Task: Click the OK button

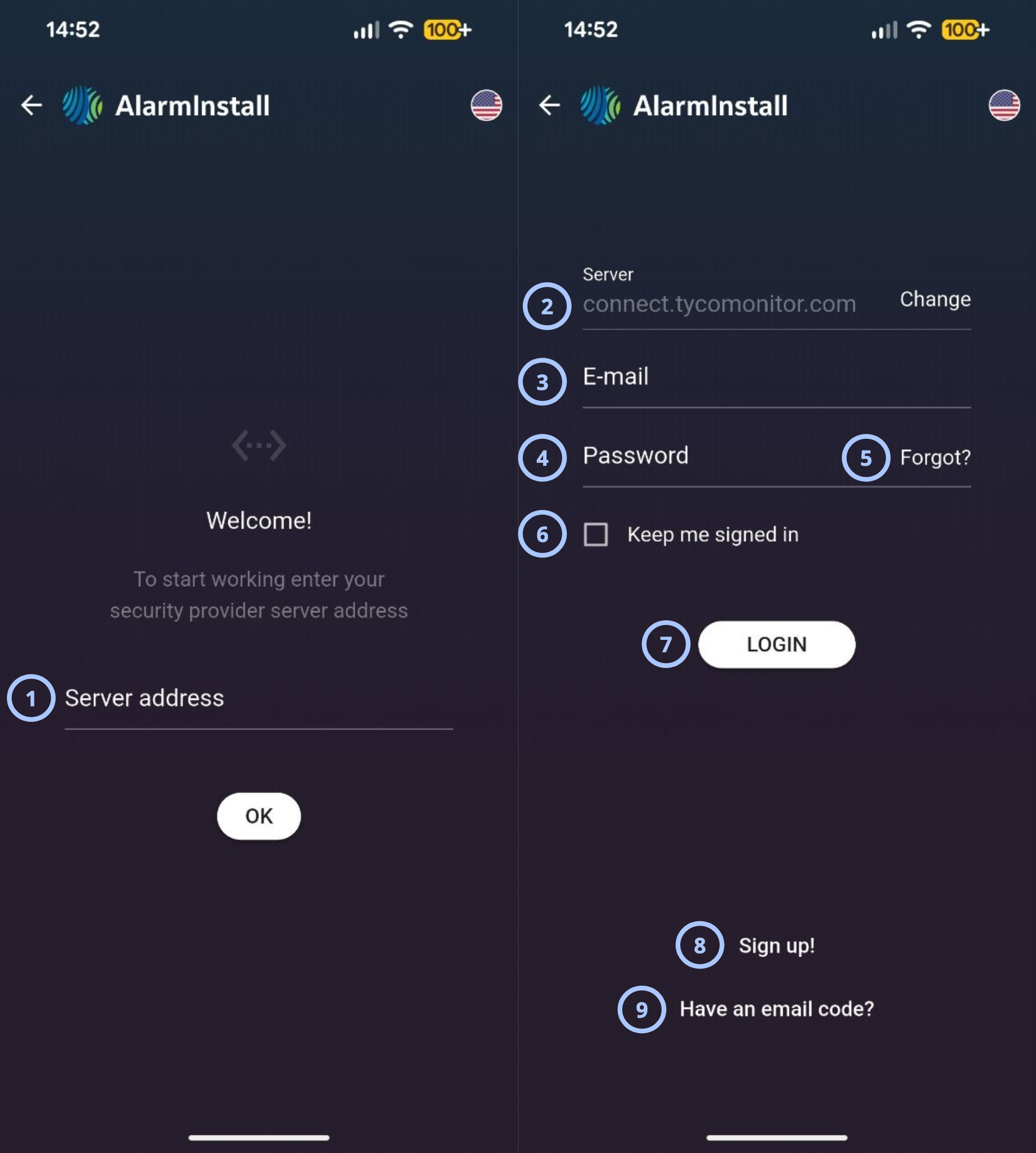Action: tap(259, 816)
